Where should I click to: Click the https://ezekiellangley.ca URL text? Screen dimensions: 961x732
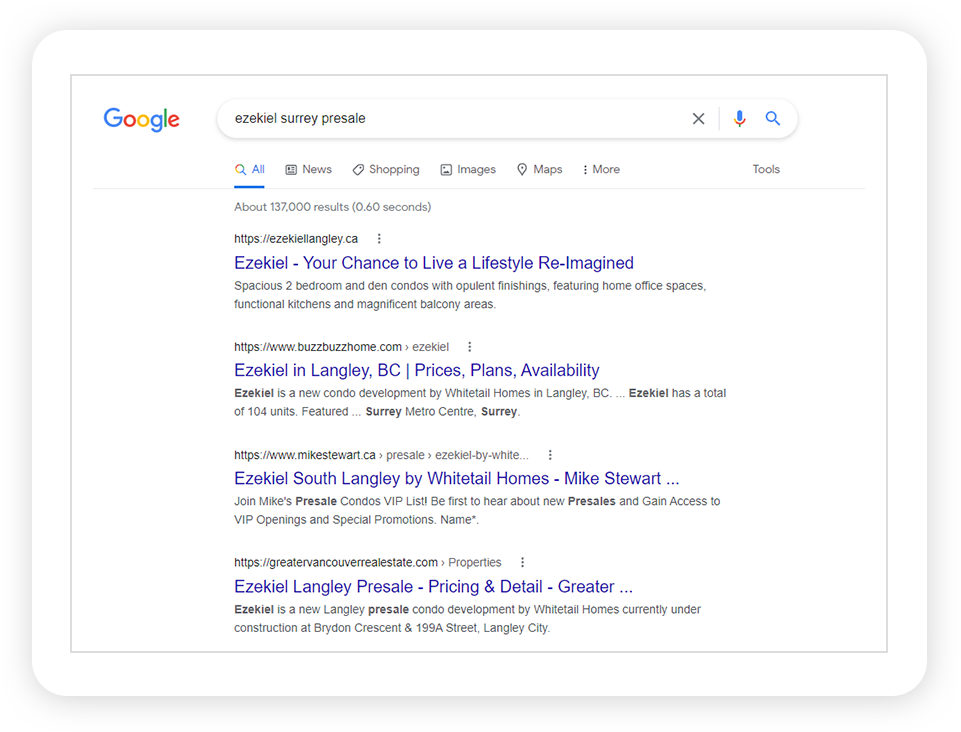click(x=296, y=238)
